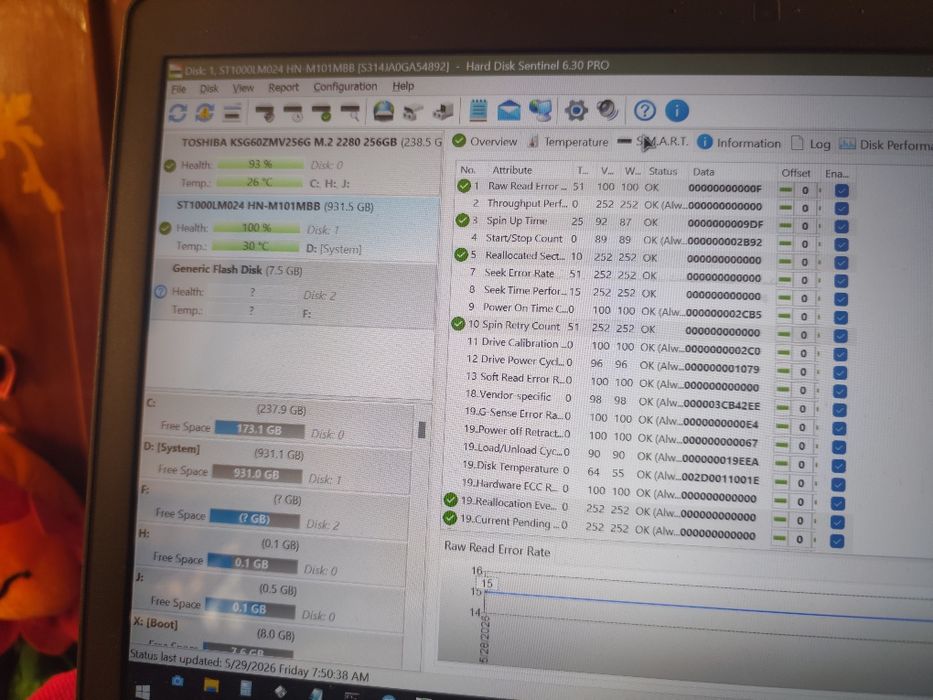Click the envelope send e-mail toolbar icon
Image resolution: width=933 pixels, height=700 pixels.
(508, 111)
